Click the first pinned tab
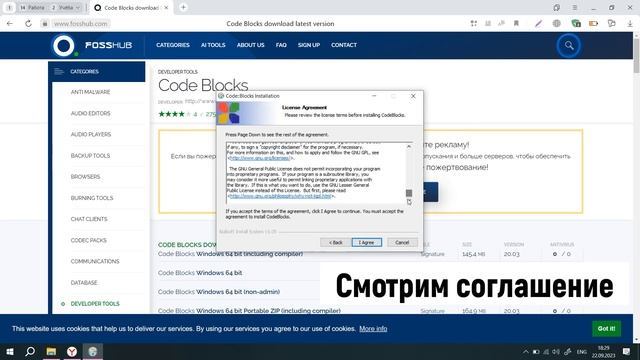The image size is (640, 360). click(9, 7)
